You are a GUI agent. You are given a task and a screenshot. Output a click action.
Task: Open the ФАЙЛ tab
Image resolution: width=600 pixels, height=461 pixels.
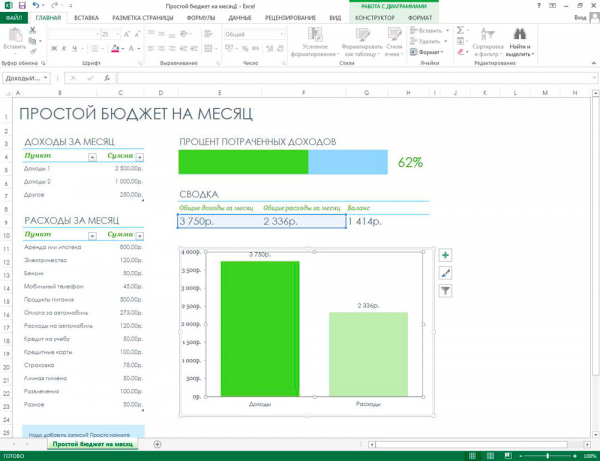14,18
